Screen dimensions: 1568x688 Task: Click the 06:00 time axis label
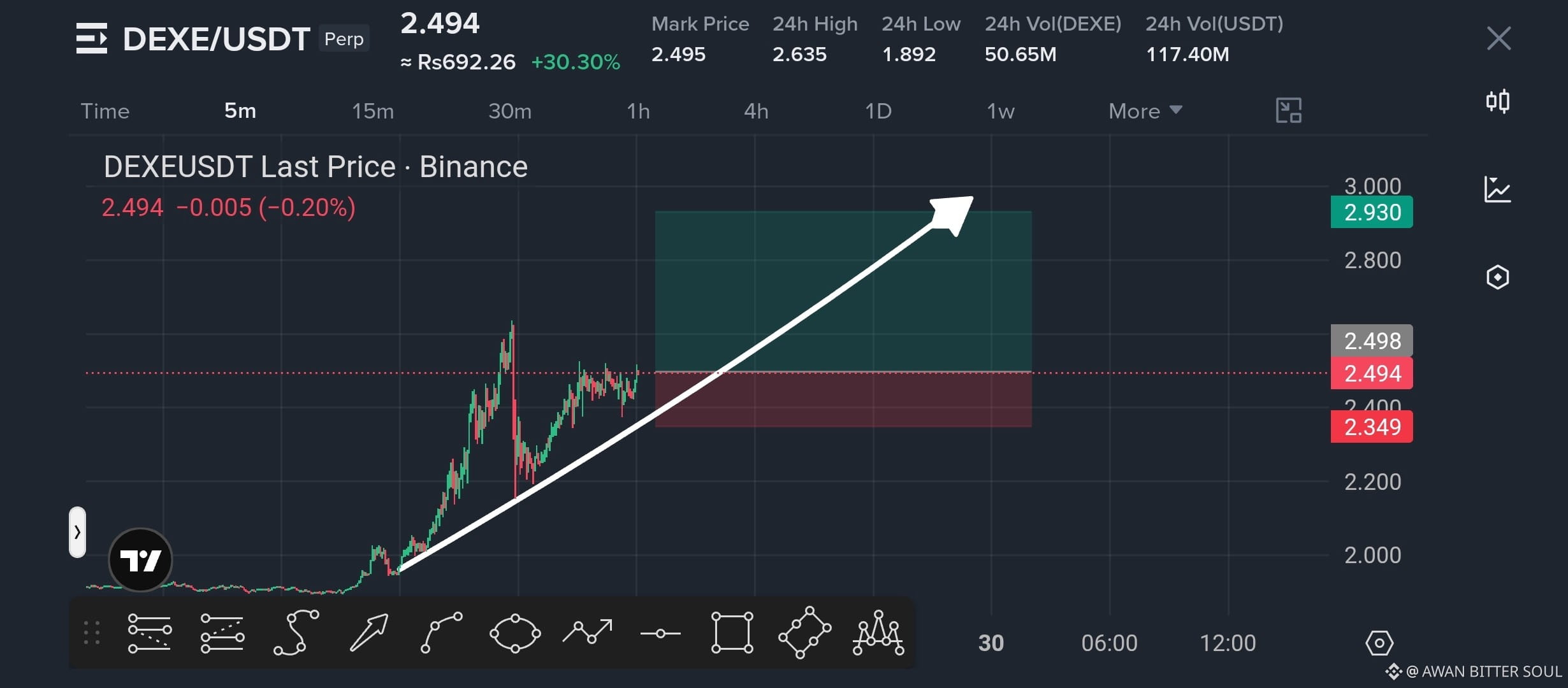point(1109,643)
